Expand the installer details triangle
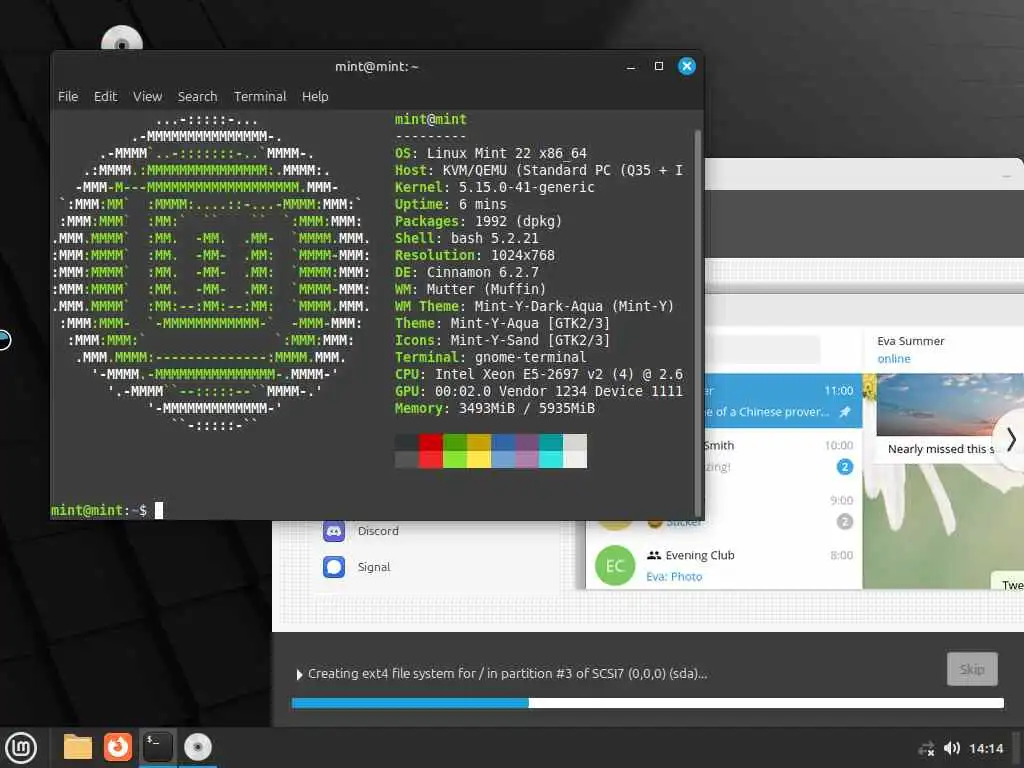 (299, 674)
